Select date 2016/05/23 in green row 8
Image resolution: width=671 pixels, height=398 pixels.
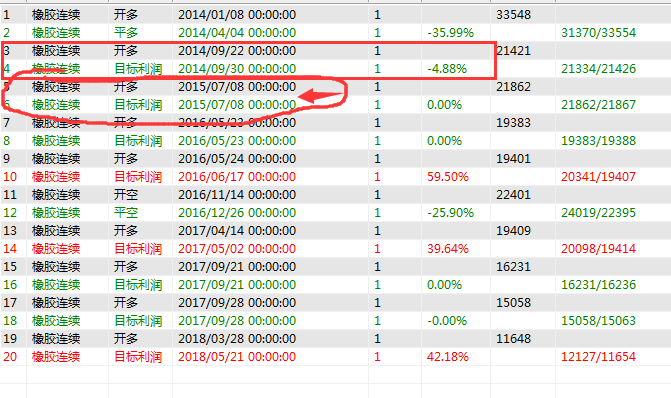[237, 141]
